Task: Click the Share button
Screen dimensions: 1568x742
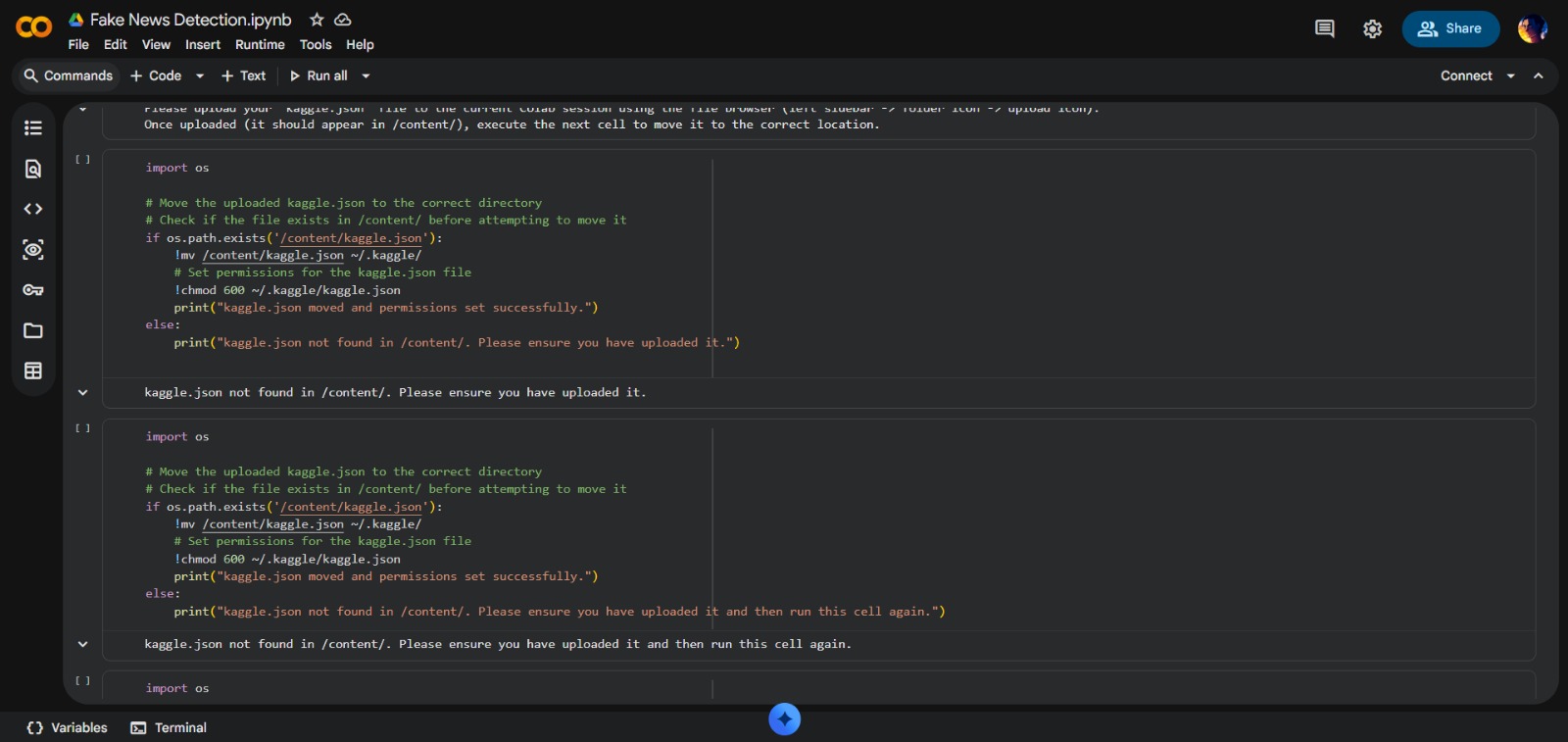Action: tap(1449, 28)
